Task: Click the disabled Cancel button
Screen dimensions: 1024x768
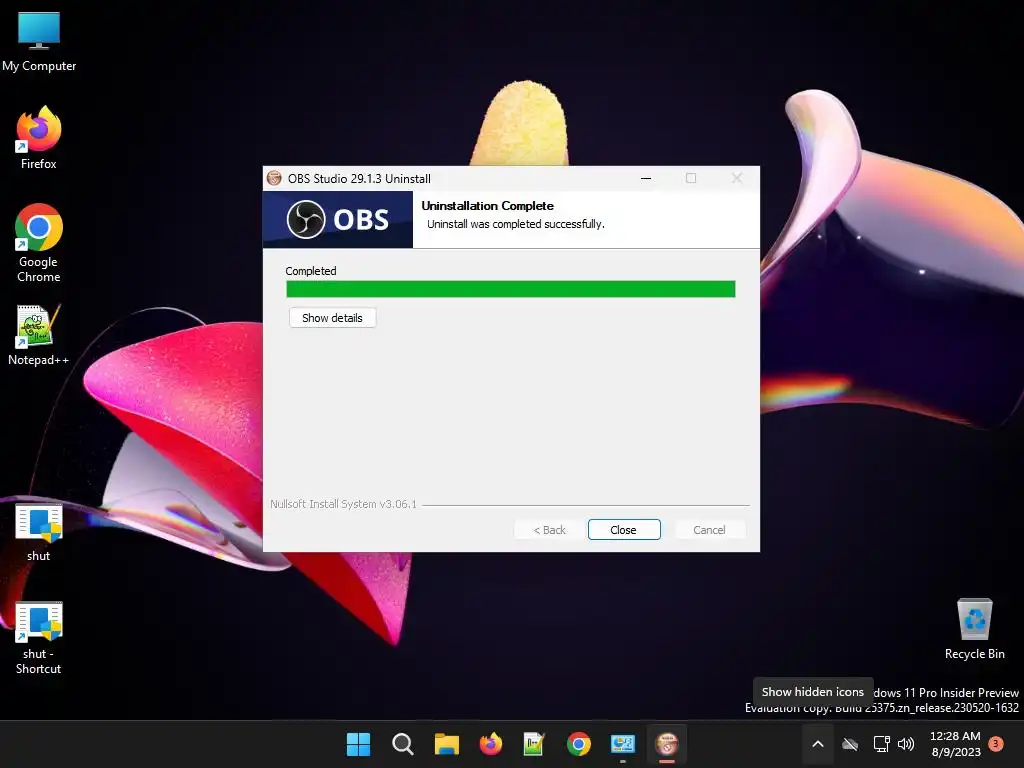Action: (x=709, y=530)
